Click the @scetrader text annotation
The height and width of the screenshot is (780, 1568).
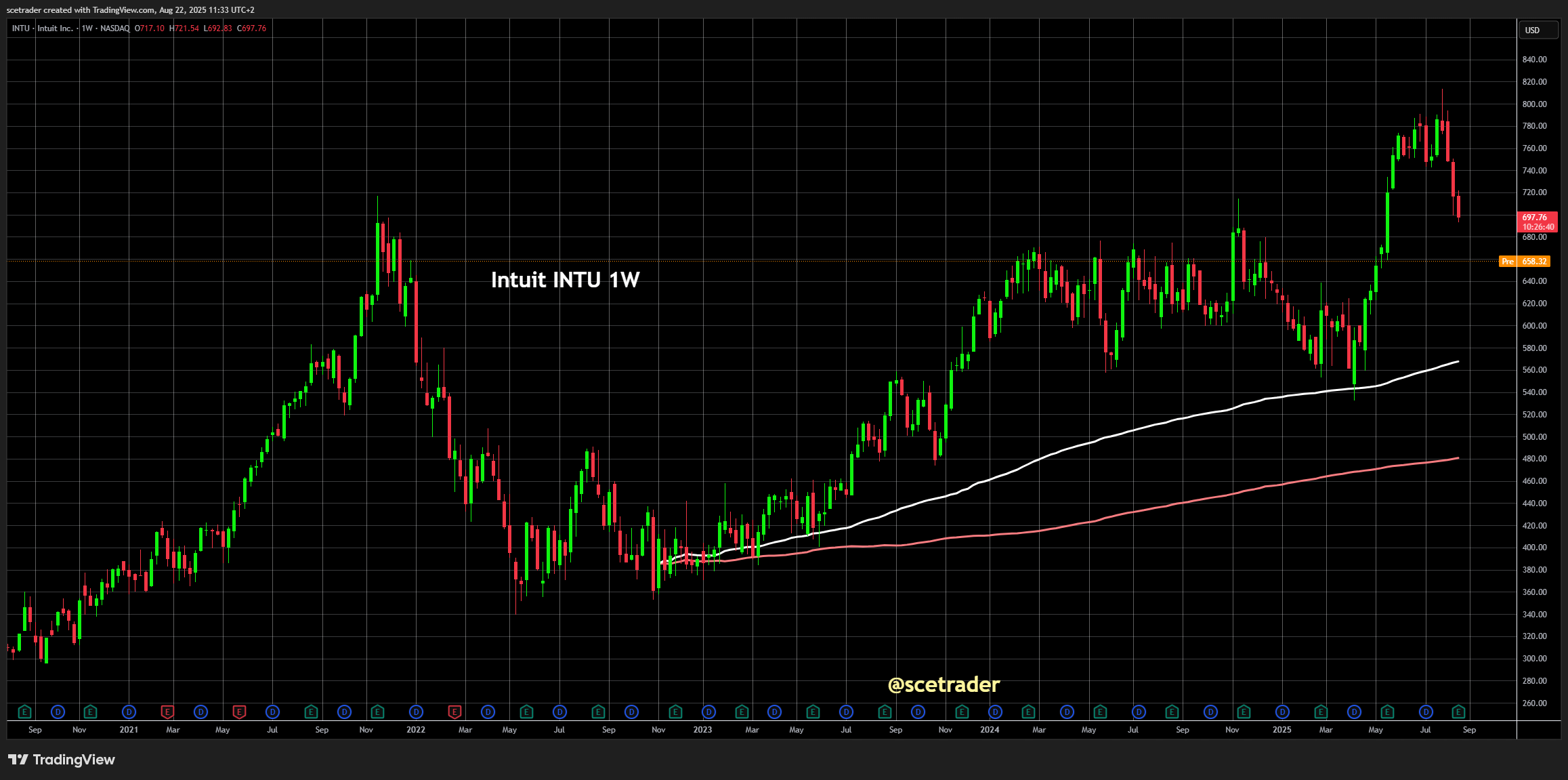pyautogui.click(x=944, y=684)
